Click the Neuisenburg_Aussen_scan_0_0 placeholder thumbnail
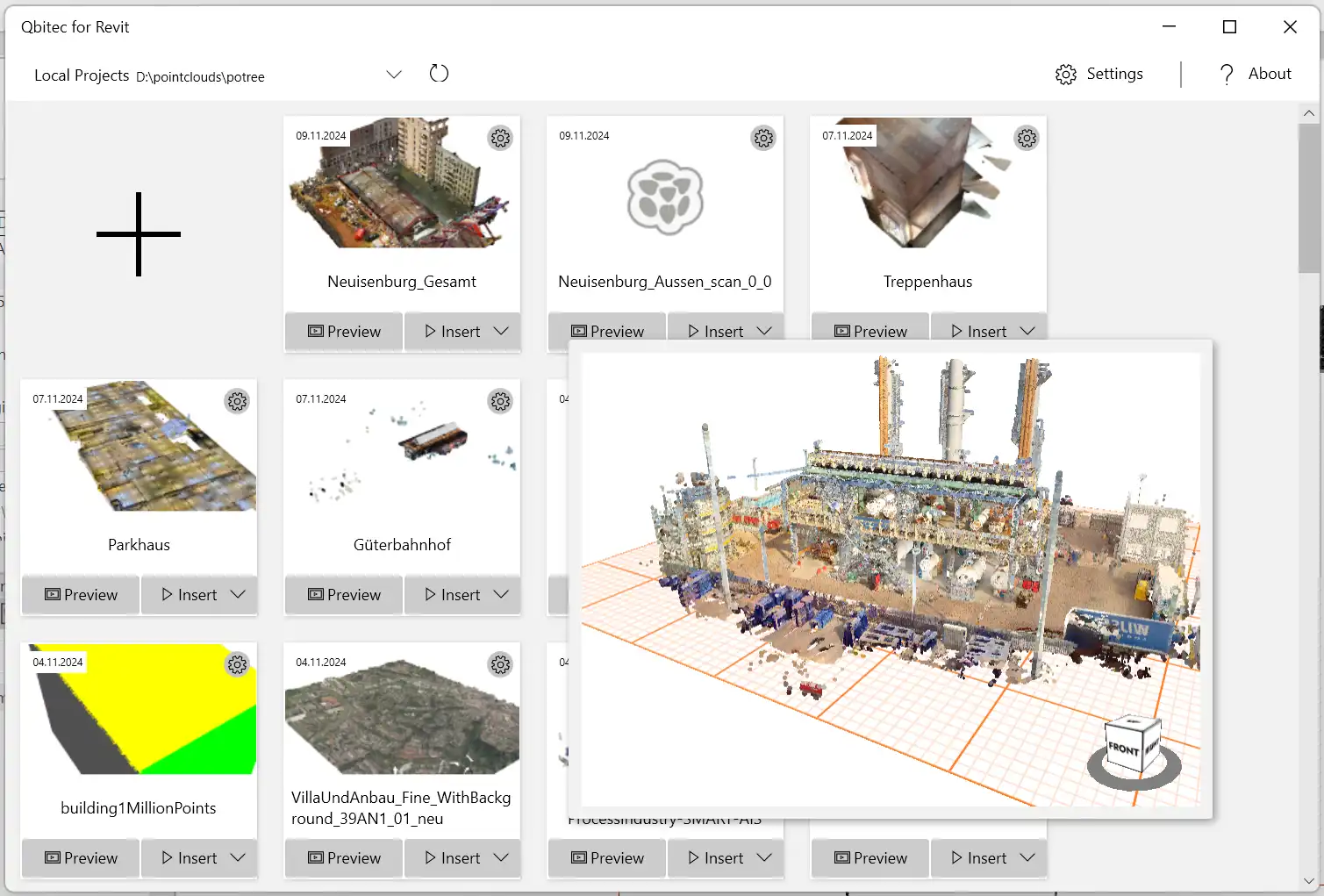 coord(665,197)
